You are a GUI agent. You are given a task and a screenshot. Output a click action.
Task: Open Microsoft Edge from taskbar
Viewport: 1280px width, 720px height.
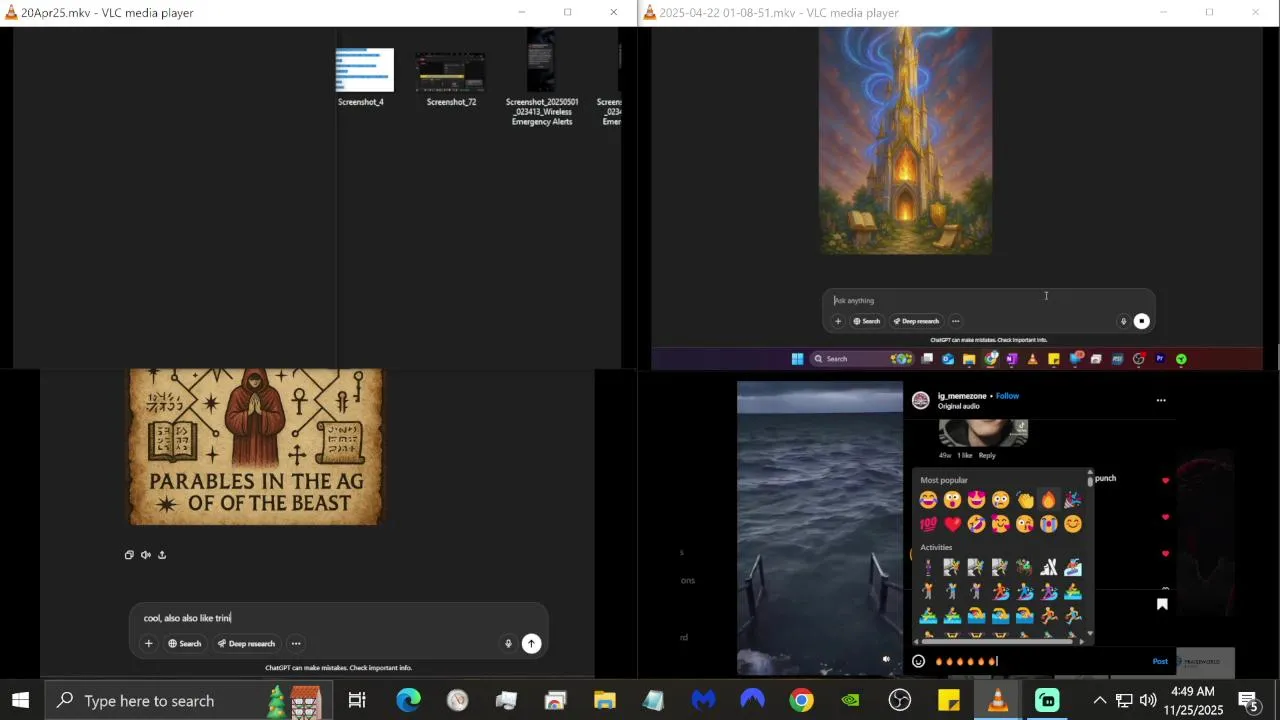(x=408, y=701)
